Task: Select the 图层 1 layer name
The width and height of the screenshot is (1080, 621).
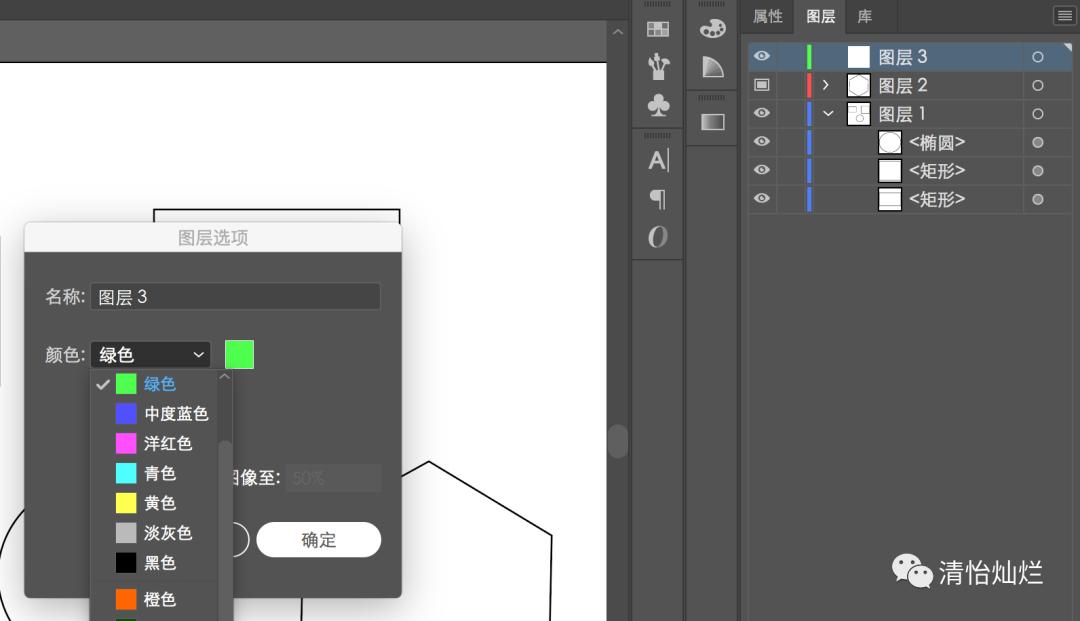Action: (x=902, y=114)
